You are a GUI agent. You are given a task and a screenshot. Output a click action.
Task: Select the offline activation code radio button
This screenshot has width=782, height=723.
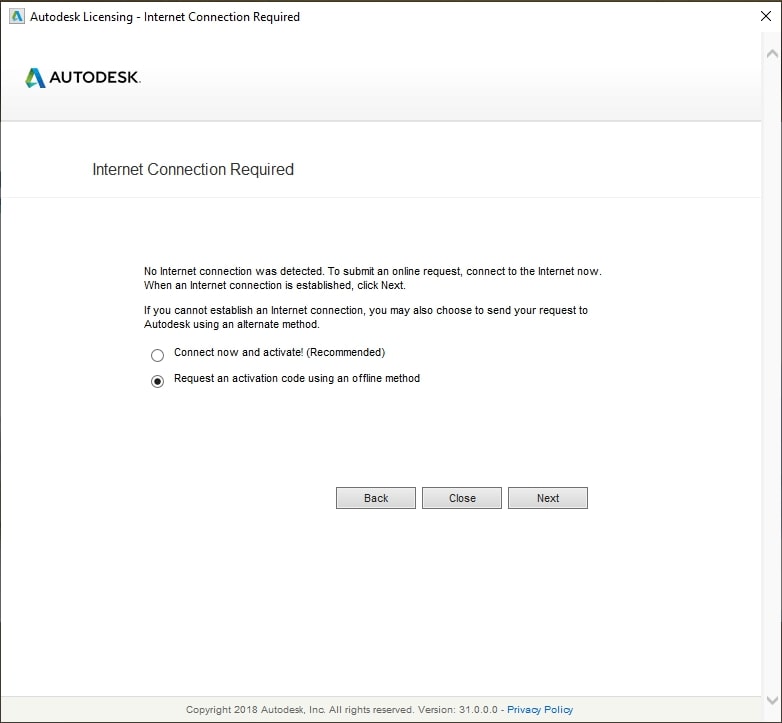(x=157, y=381)
